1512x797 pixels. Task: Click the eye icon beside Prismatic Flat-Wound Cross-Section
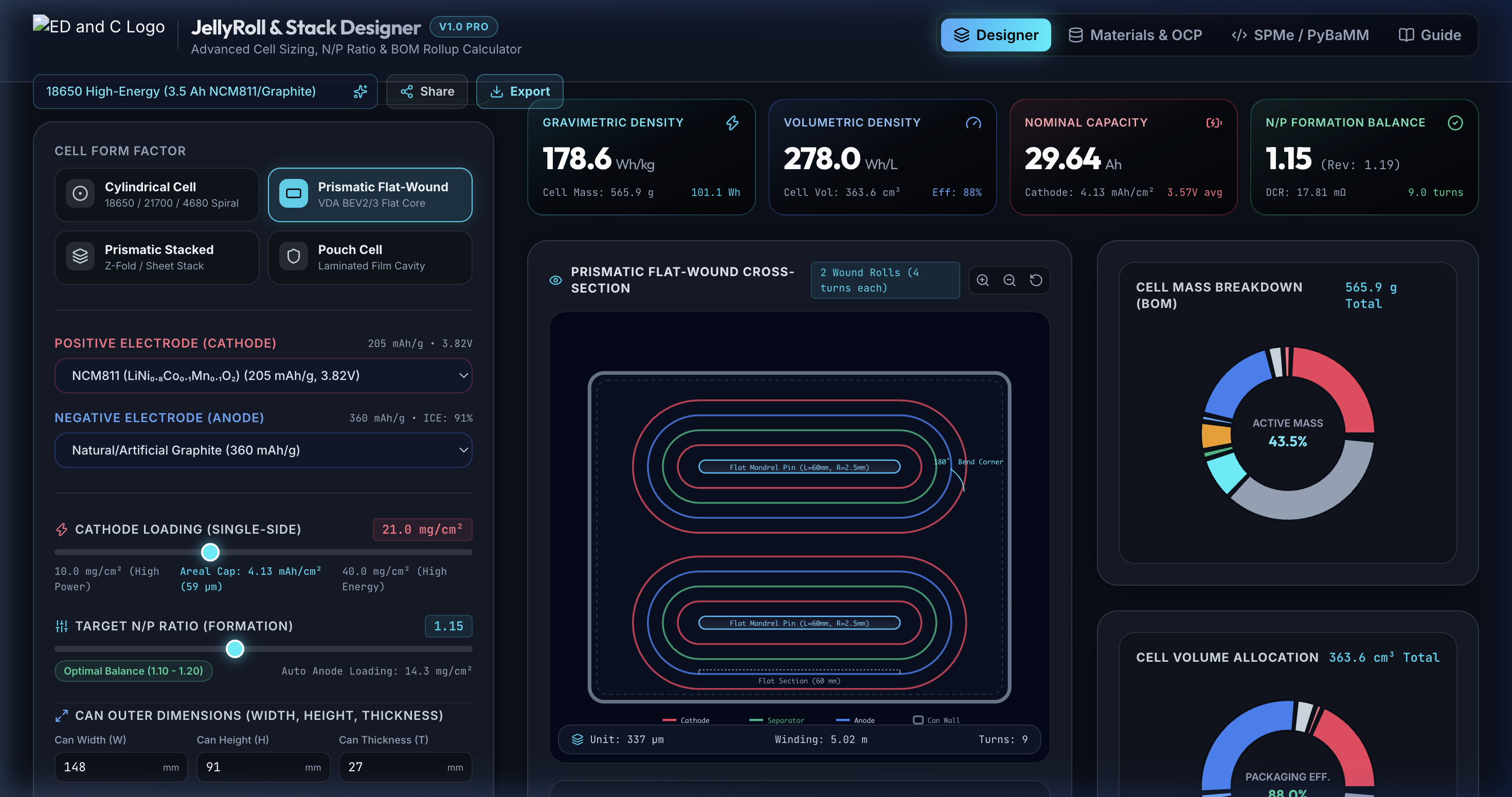555,280
